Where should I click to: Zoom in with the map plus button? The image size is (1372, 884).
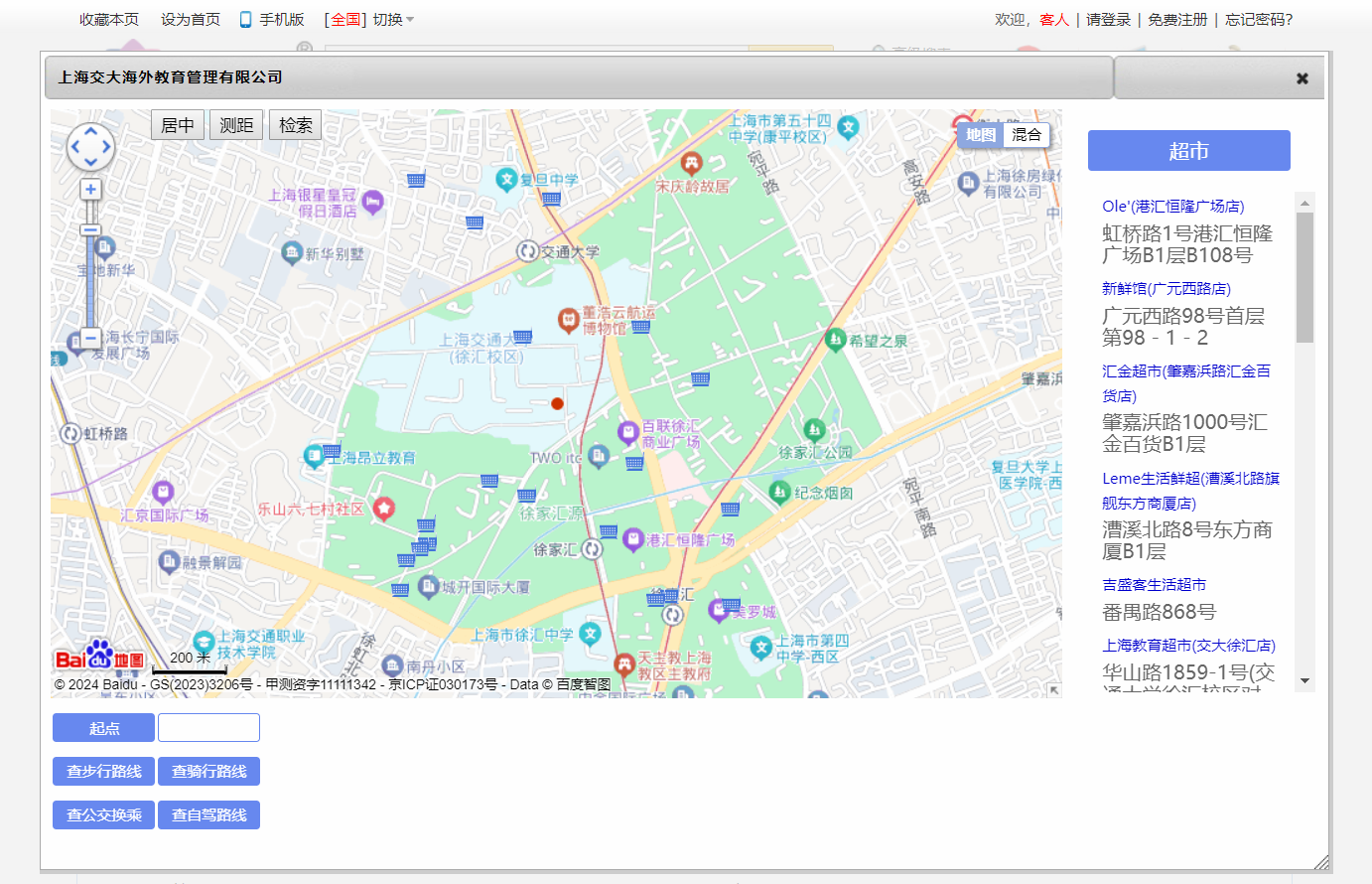pyautogui.click(x=90, y=189)
